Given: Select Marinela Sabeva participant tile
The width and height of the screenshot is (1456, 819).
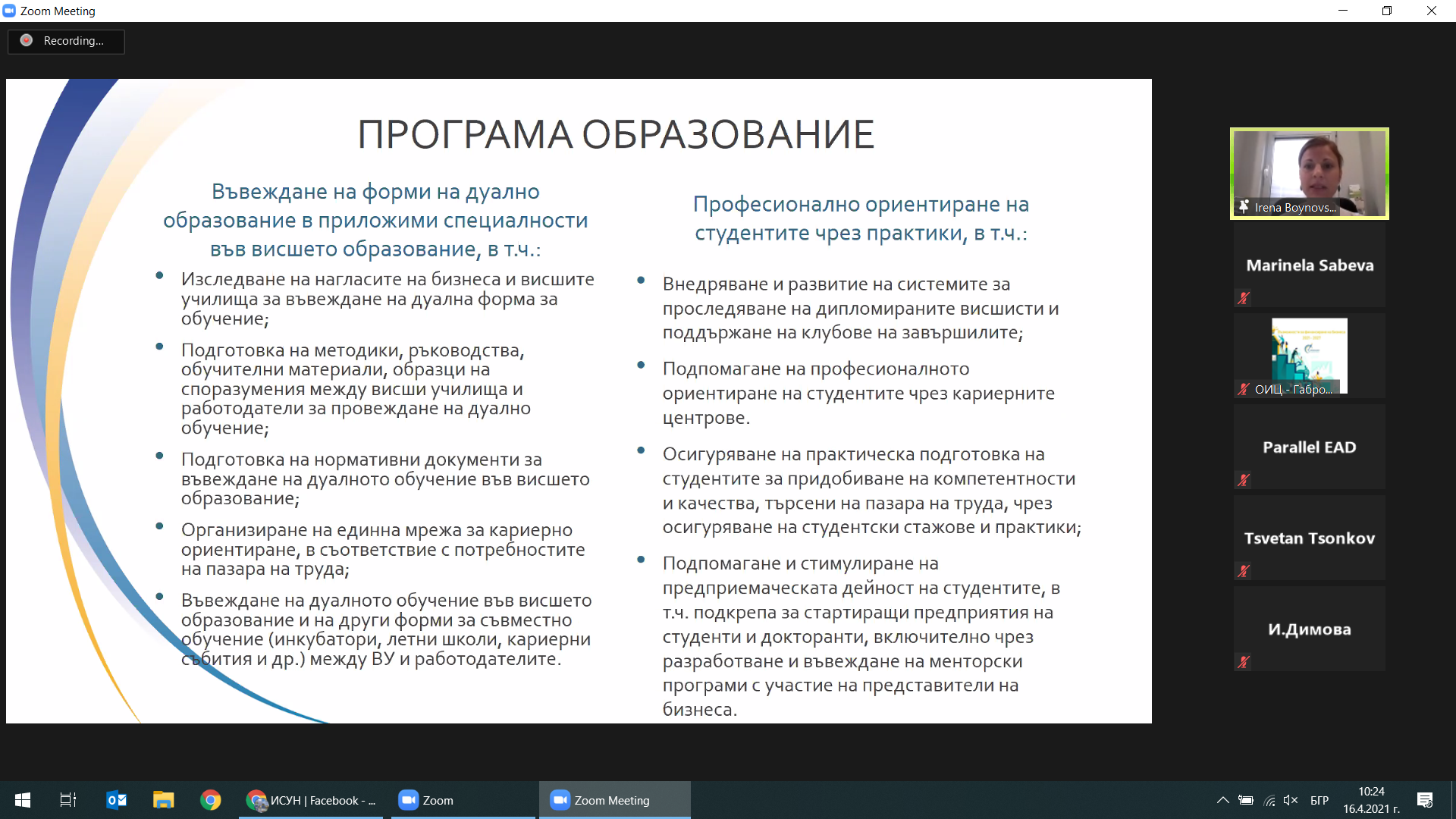Looking at the screenshot, I should pyautogui.click(x=1309, y=265).
